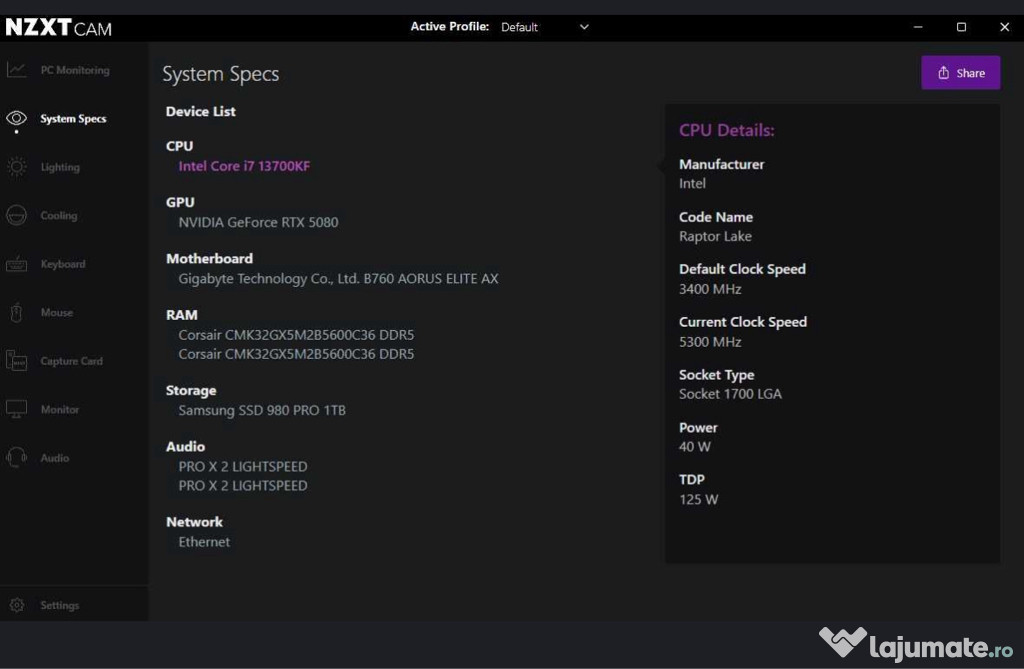Select Samsung SSD 980 PRO 1TB
Image resolution: width=1024 pixels, height=669 pixels.
point(262,410)
